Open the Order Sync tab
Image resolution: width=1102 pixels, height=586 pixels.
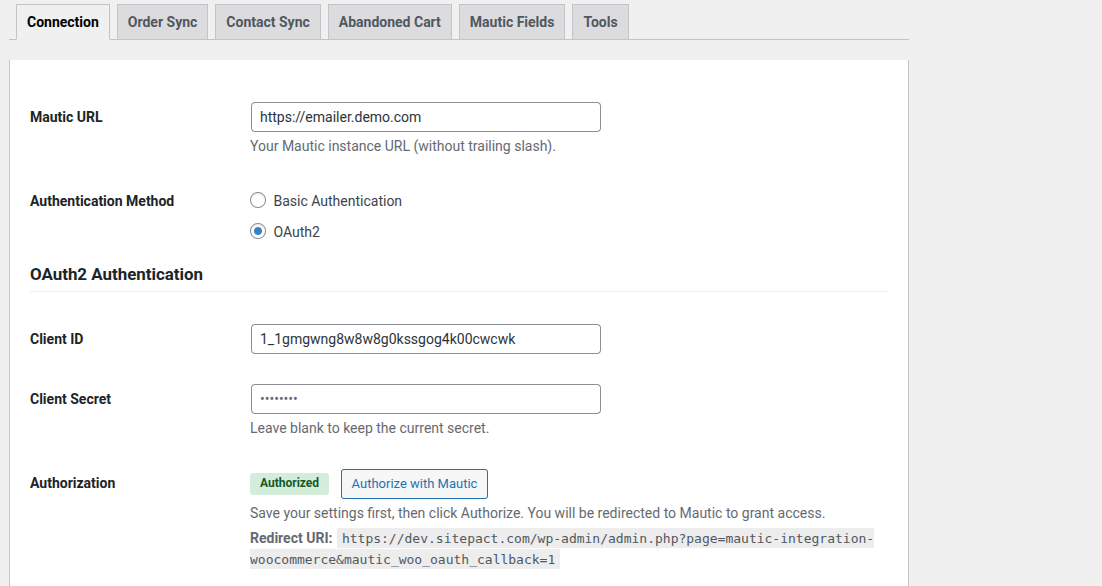coord(162,22)
